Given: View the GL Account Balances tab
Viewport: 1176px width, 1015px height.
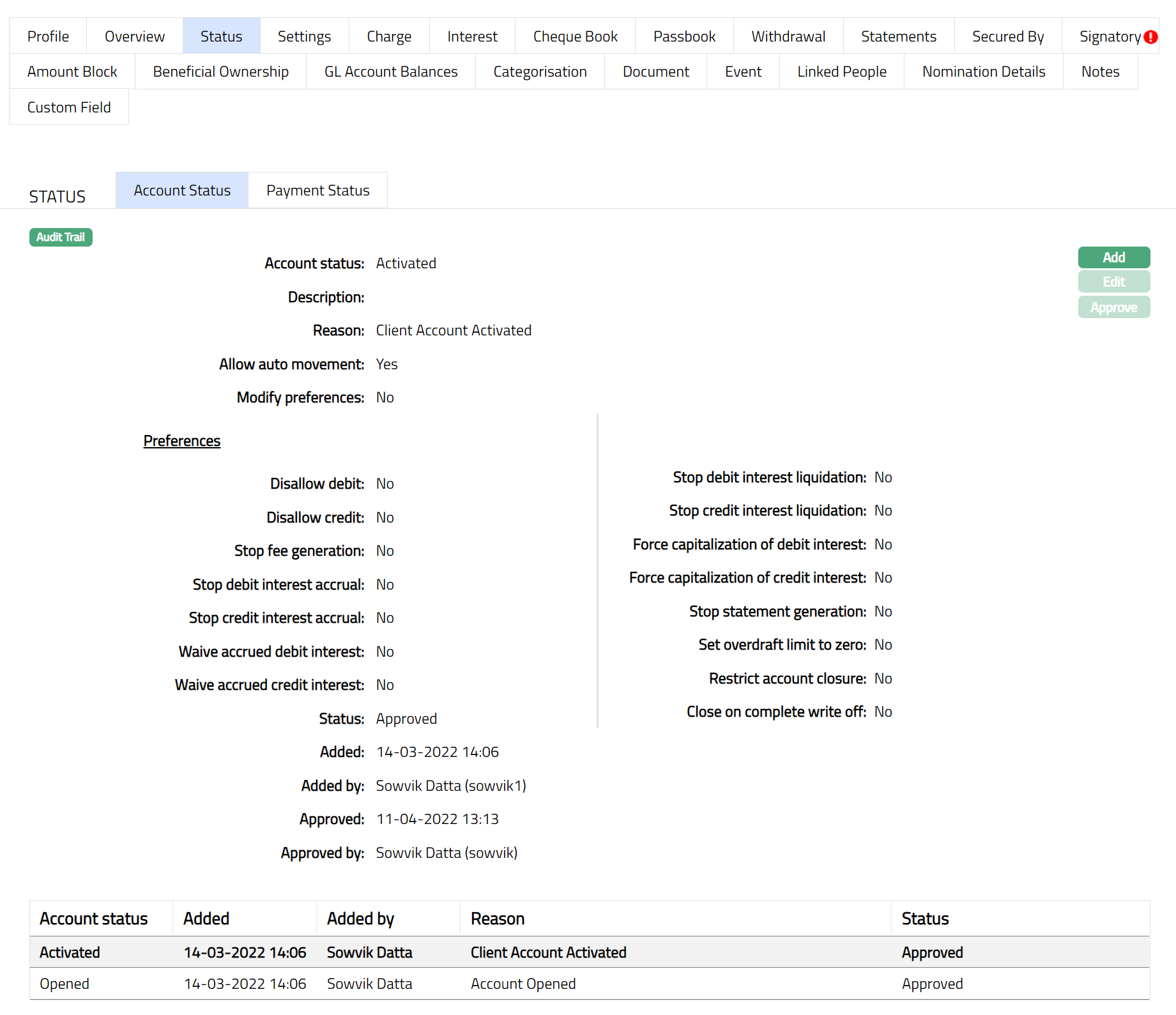Looking at the screenshot, I should [x=391, y=72].
